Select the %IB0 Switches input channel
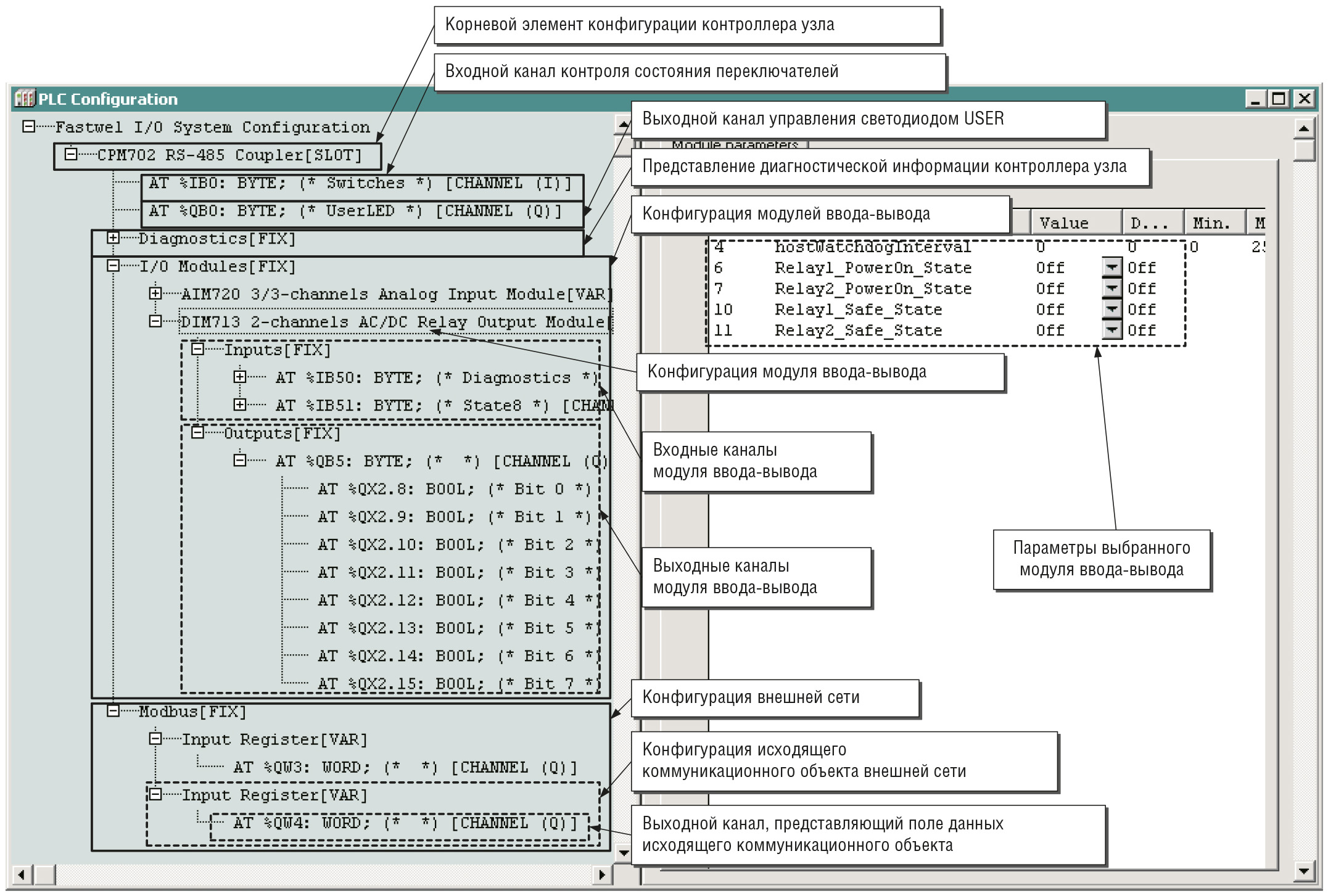1328x896 pixels. pyautogui.click(x=361, y=183)
